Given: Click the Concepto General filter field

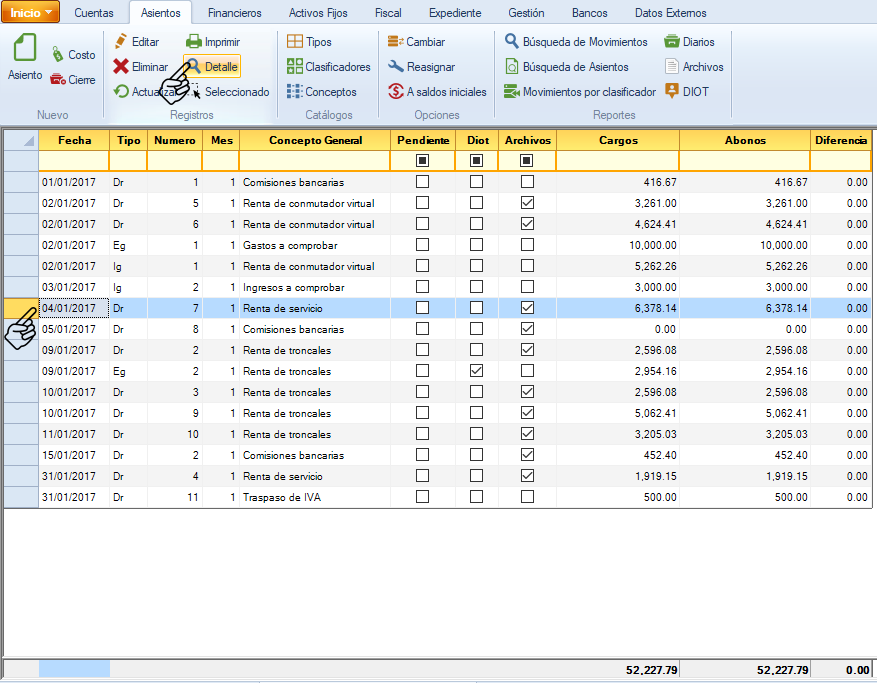Looking at the screenshot, I should pyautogui.click(x=314, y=161).
